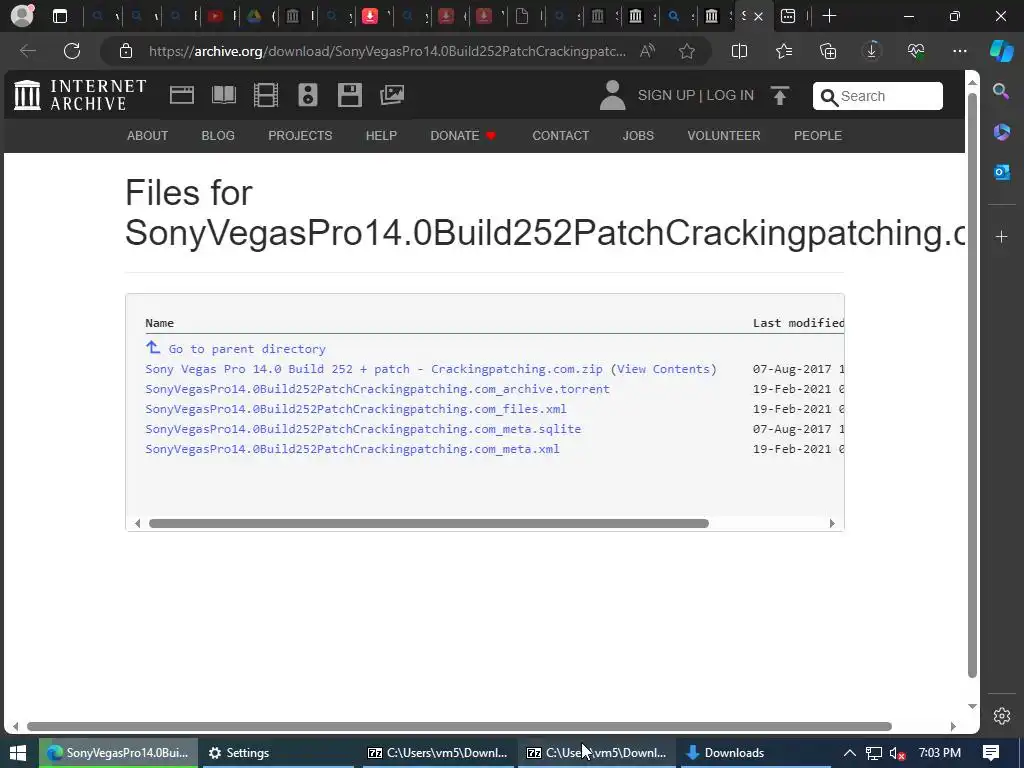Click the Archive Search input field

click(x=878, y=96)
